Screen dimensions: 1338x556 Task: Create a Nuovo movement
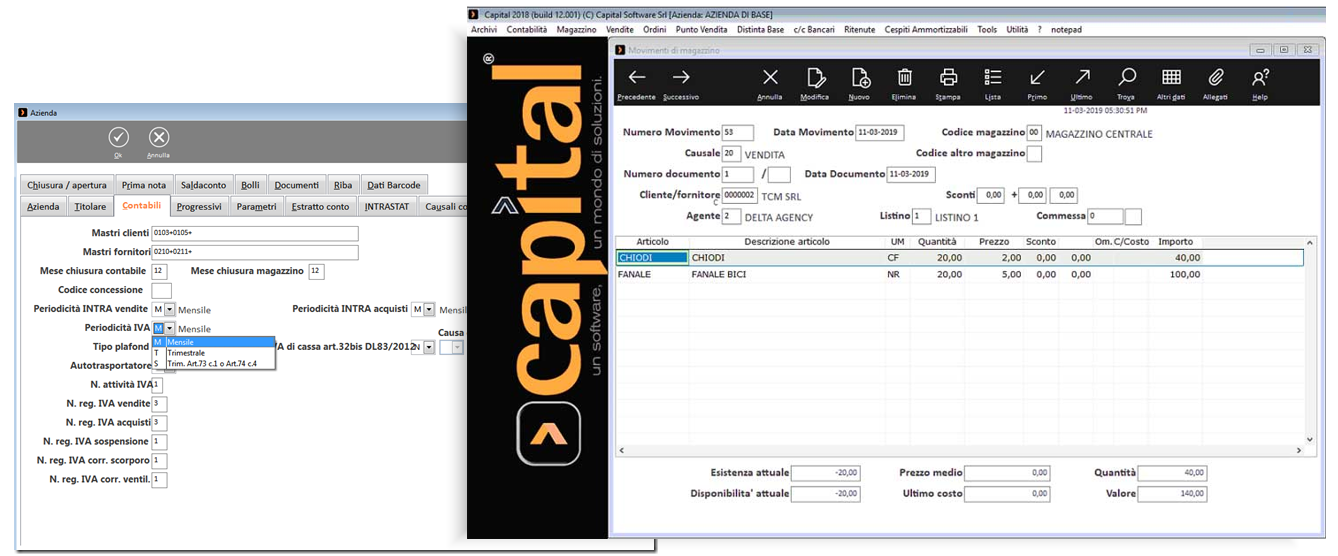click(860, 77)
